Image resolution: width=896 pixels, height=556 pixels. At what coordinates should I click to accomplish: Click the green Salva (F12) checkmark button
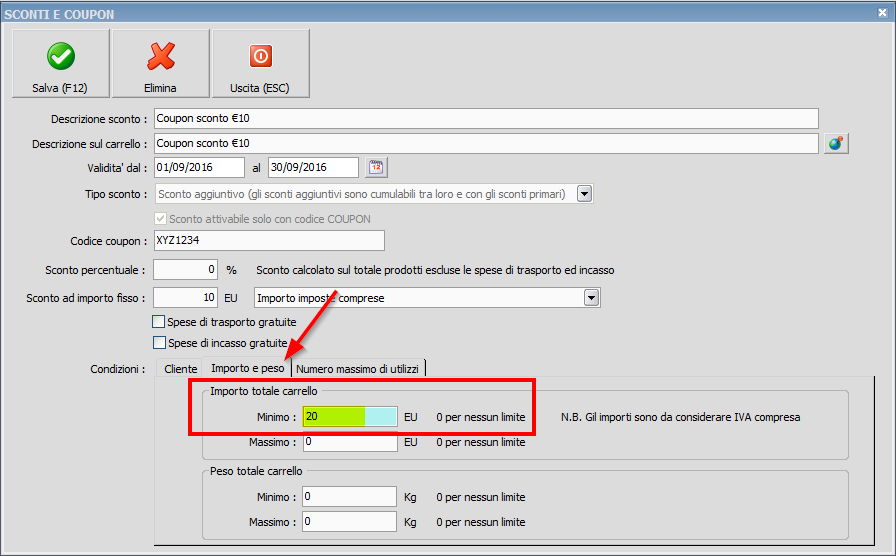[x=60, y=63]
